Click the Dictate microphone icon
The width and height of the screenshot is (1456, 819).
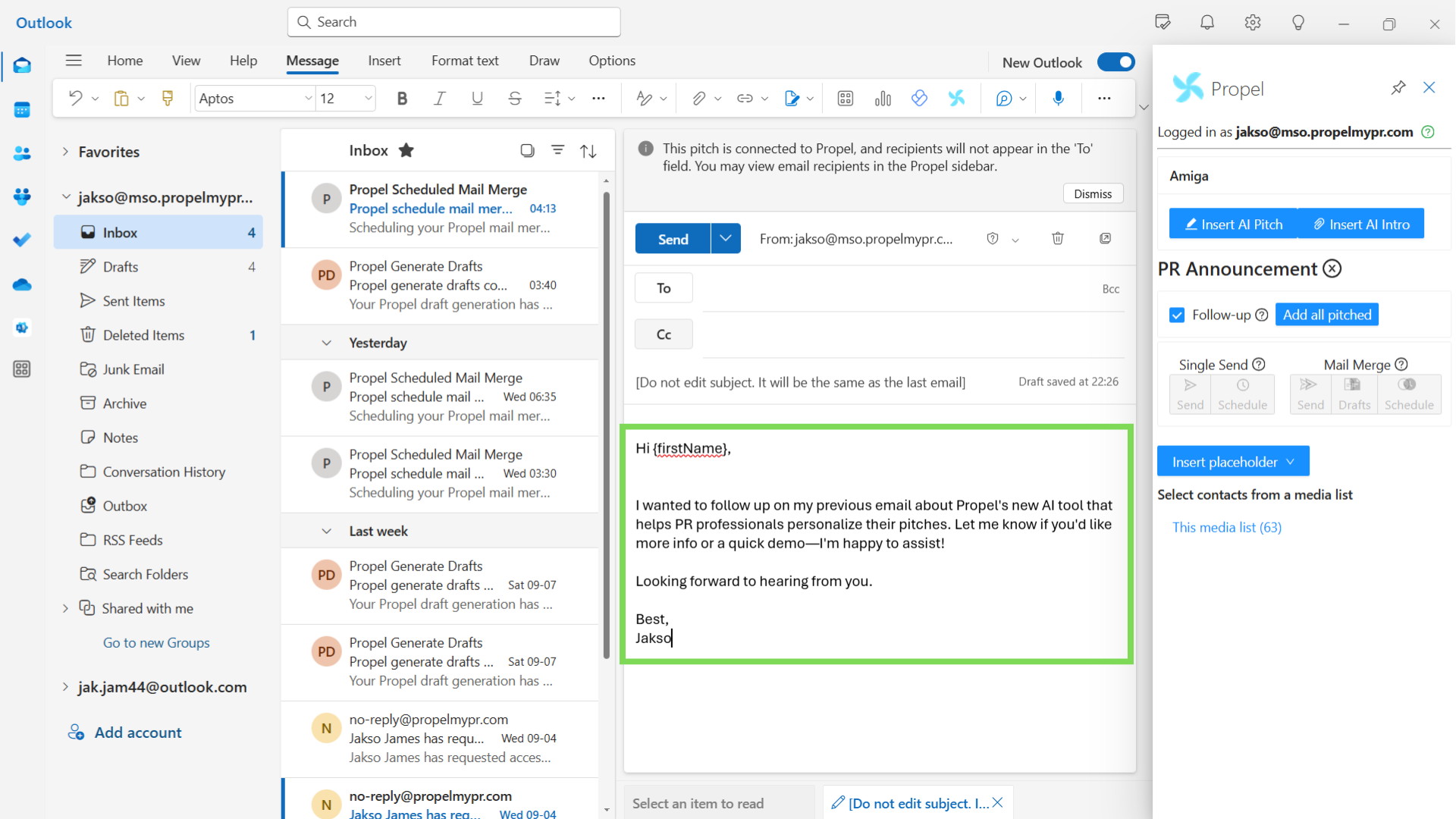[1059, 99]
